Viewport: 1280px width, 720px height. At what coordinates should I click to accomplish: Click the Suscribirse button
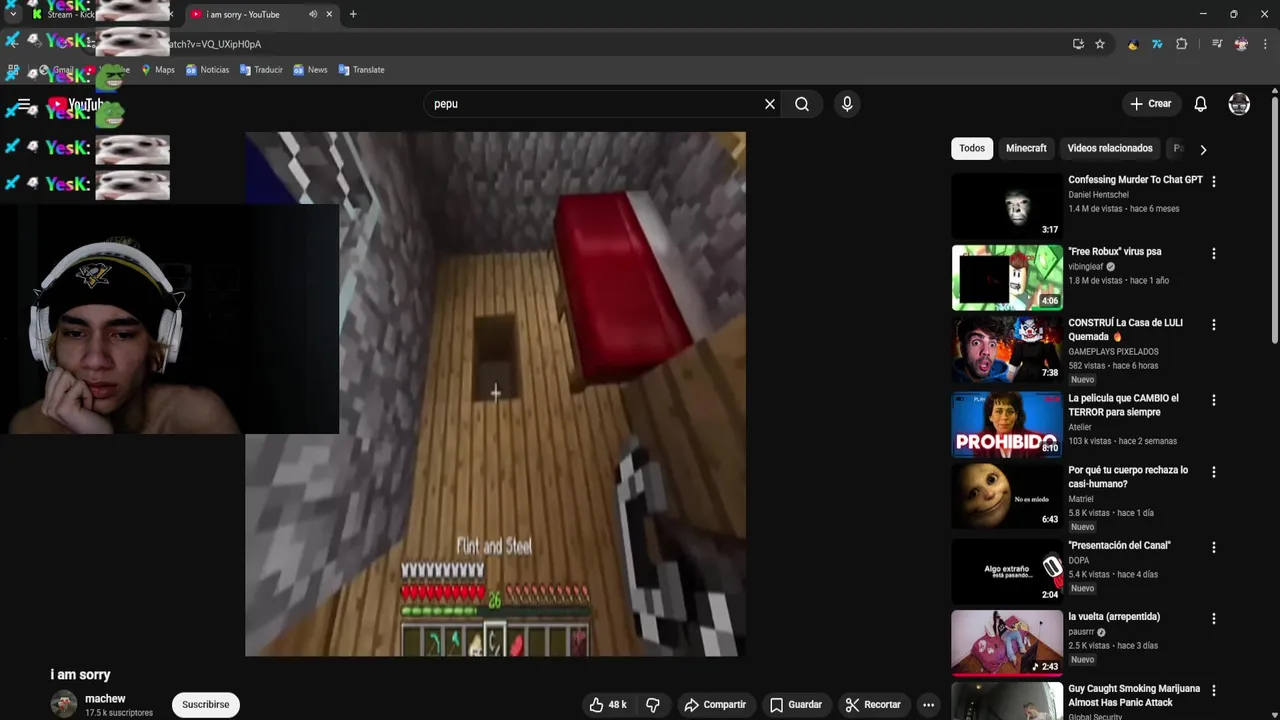206,705
